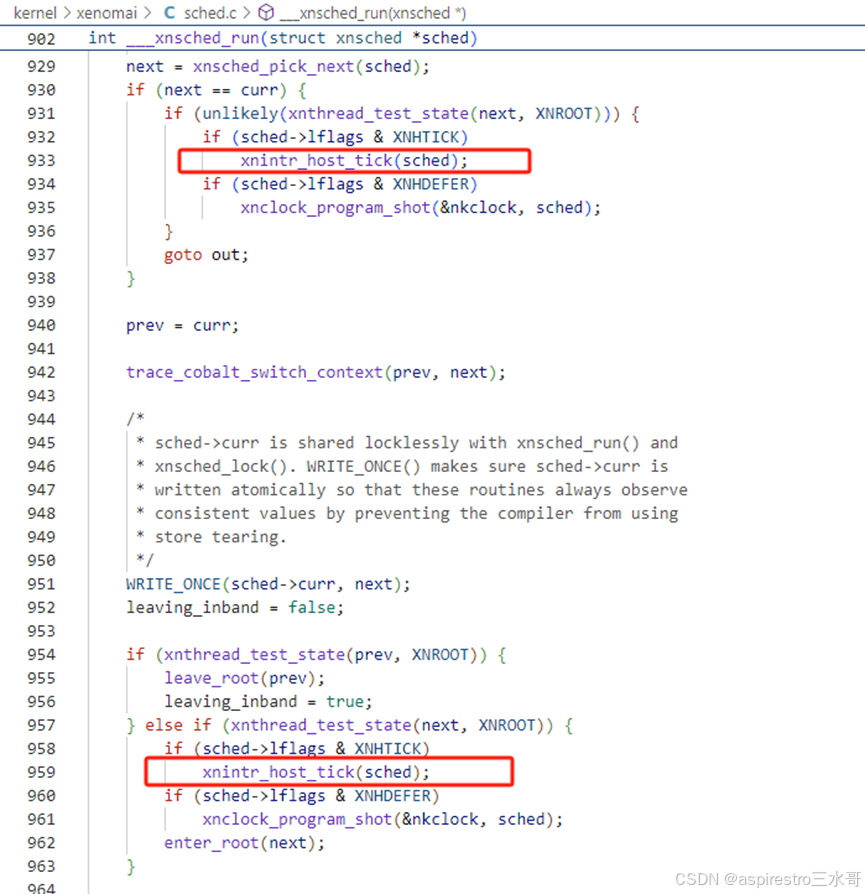Click 'leaving_inband = true;' line 956
Viewport: 865px width, 894px height.
coord(268,702)
